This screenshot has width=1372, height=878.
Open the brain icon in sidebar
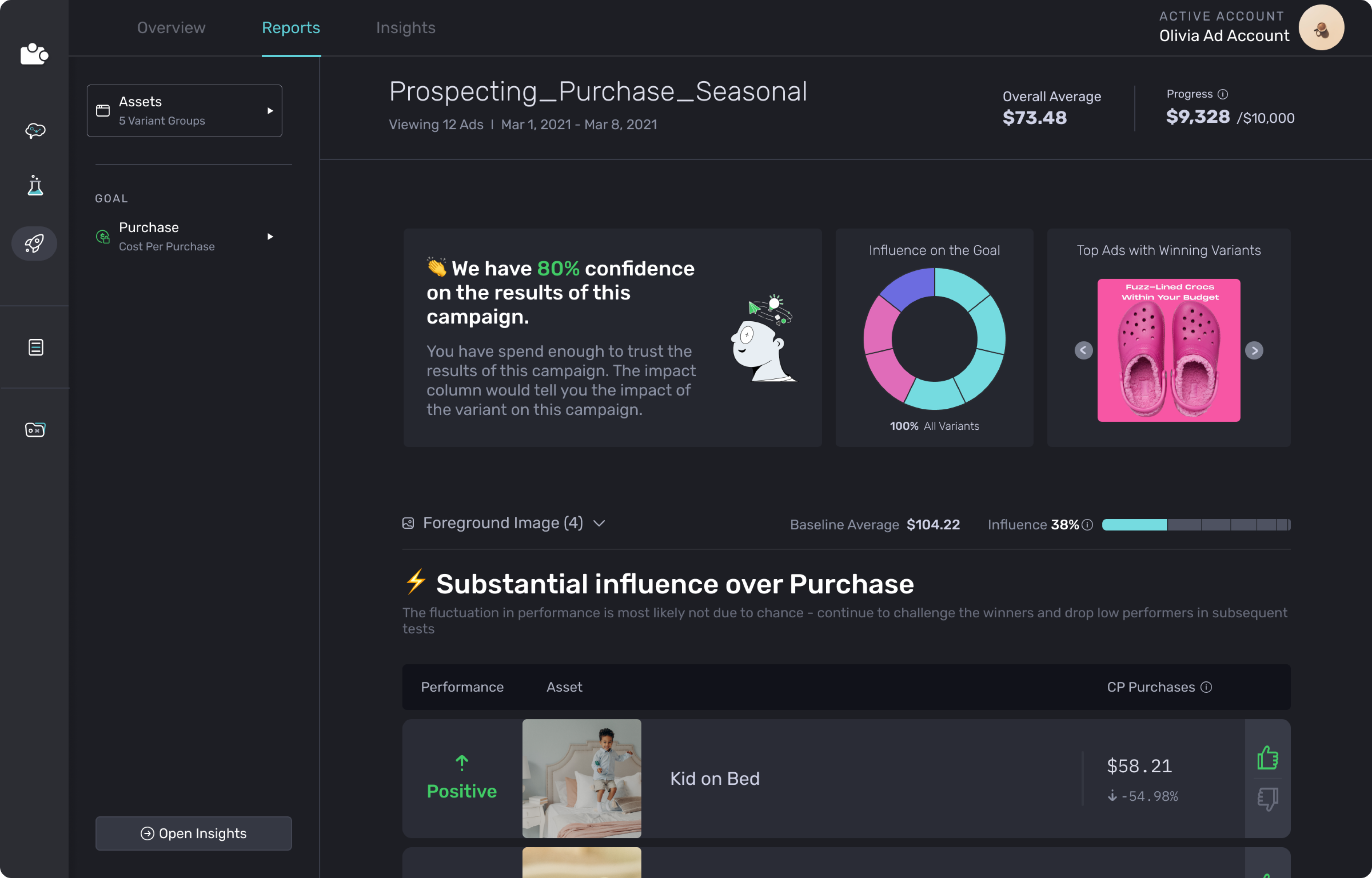point(35,131)
